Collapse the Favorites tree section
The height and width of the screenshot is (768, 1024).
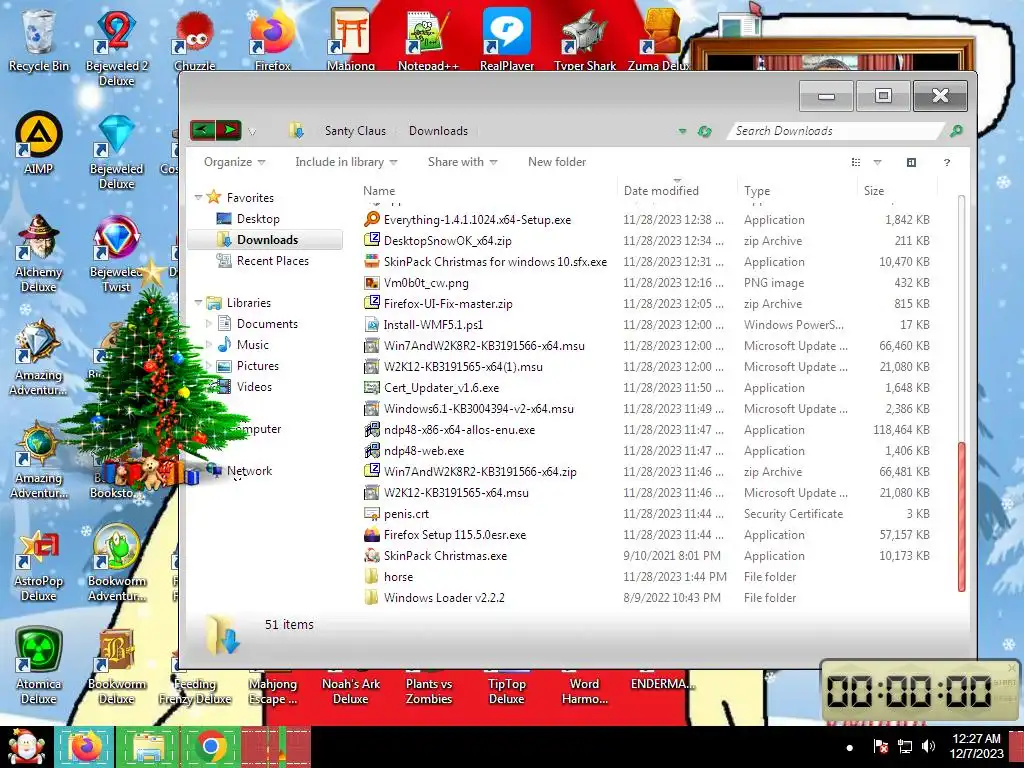coord(198,197)
